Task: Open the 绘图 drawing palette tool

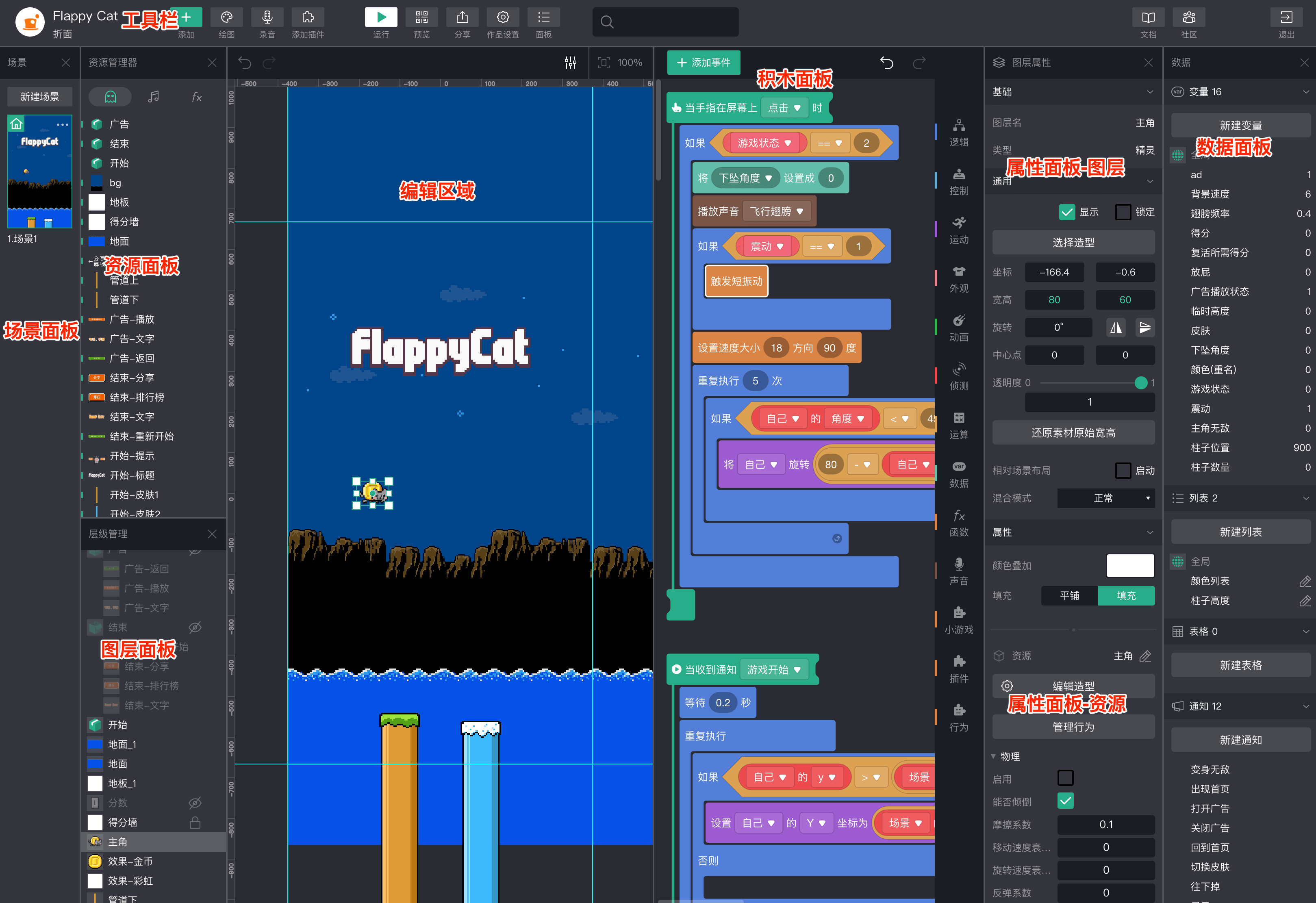Action: tap(226, 17)
